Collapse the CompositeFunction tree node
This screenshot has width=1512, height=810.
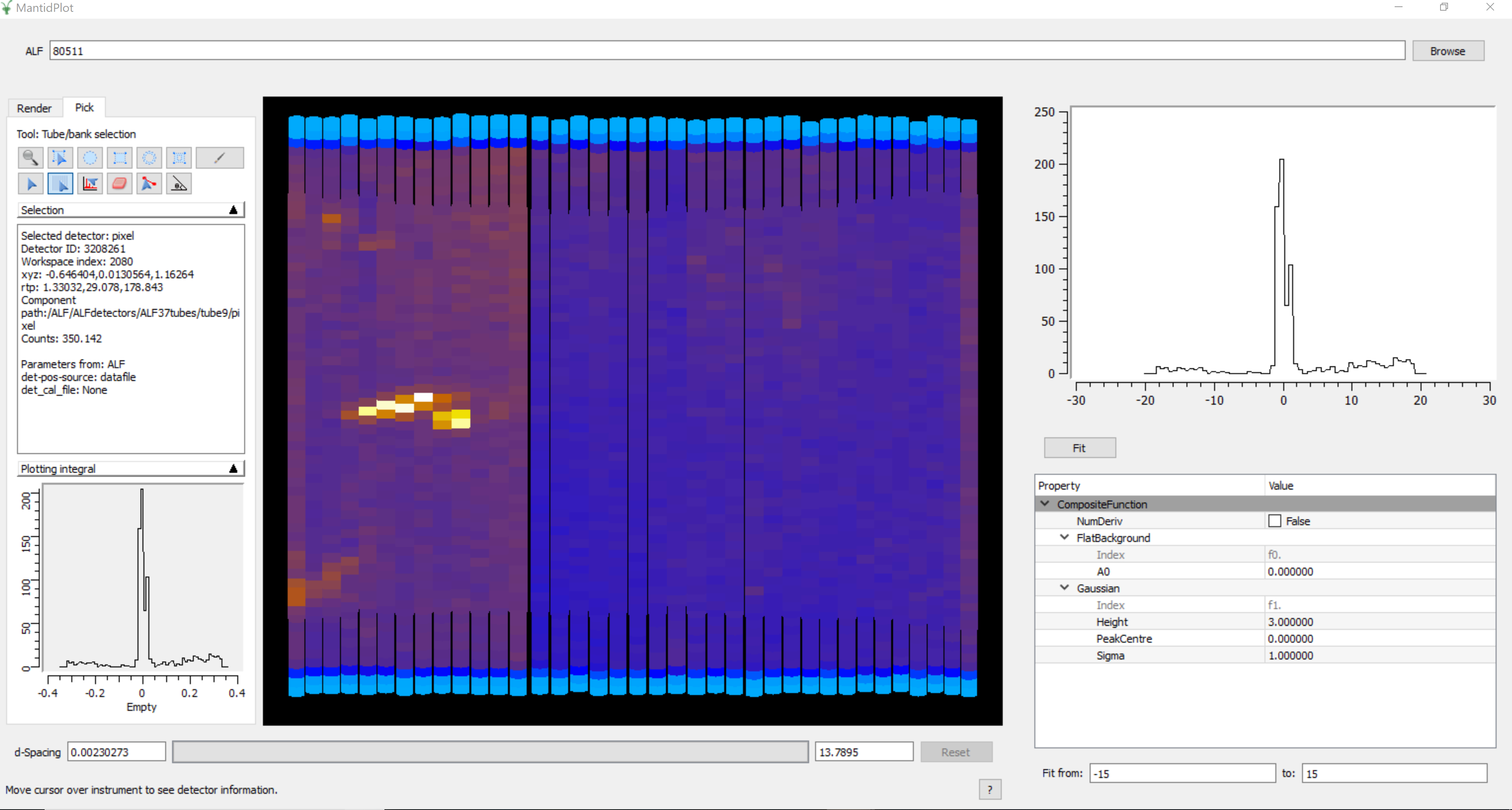click(x=1045, y=504)
